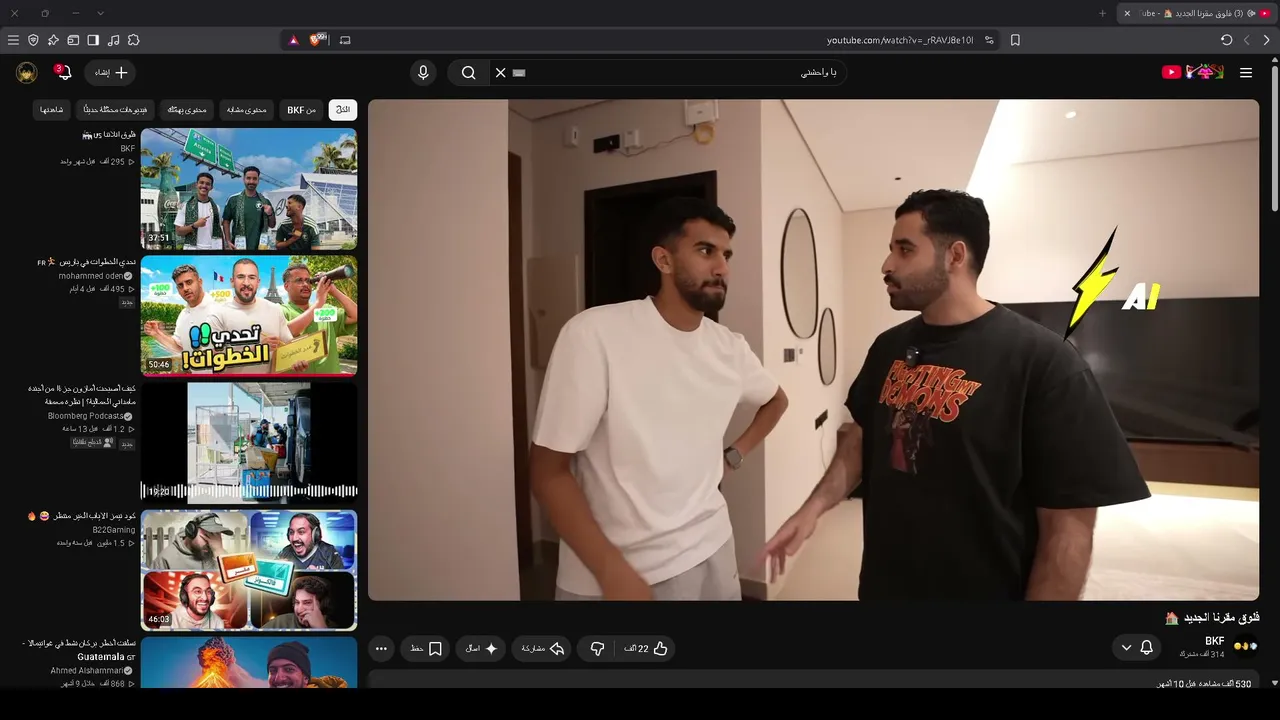Image resolution: width=1280 pixels, height=720 pixels.
Task: Open the suggested video thumbnail lasting 37:51
Action: [x=249, y=188]
